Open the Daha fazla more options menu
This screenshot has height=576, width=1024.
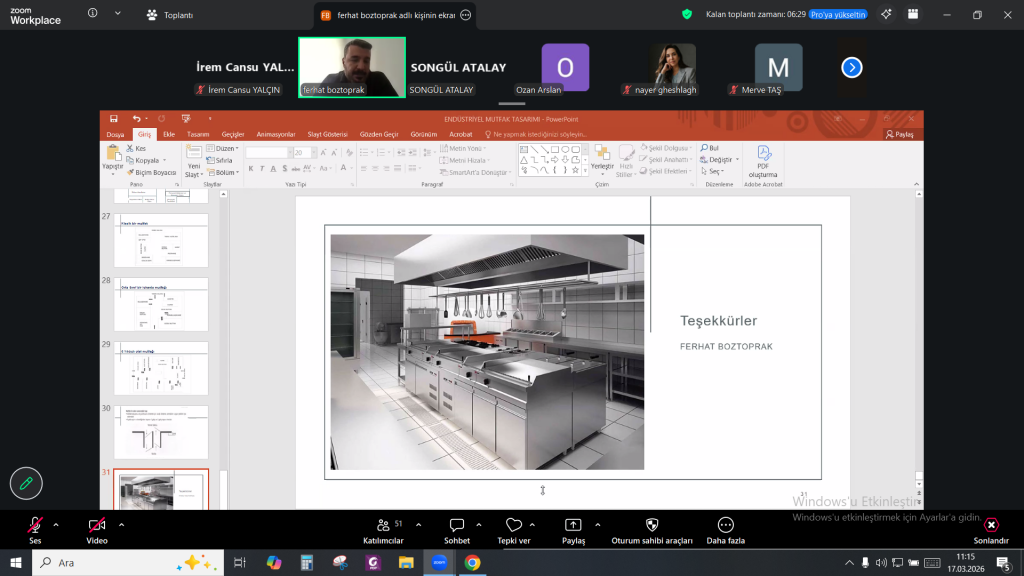[726, 525]
